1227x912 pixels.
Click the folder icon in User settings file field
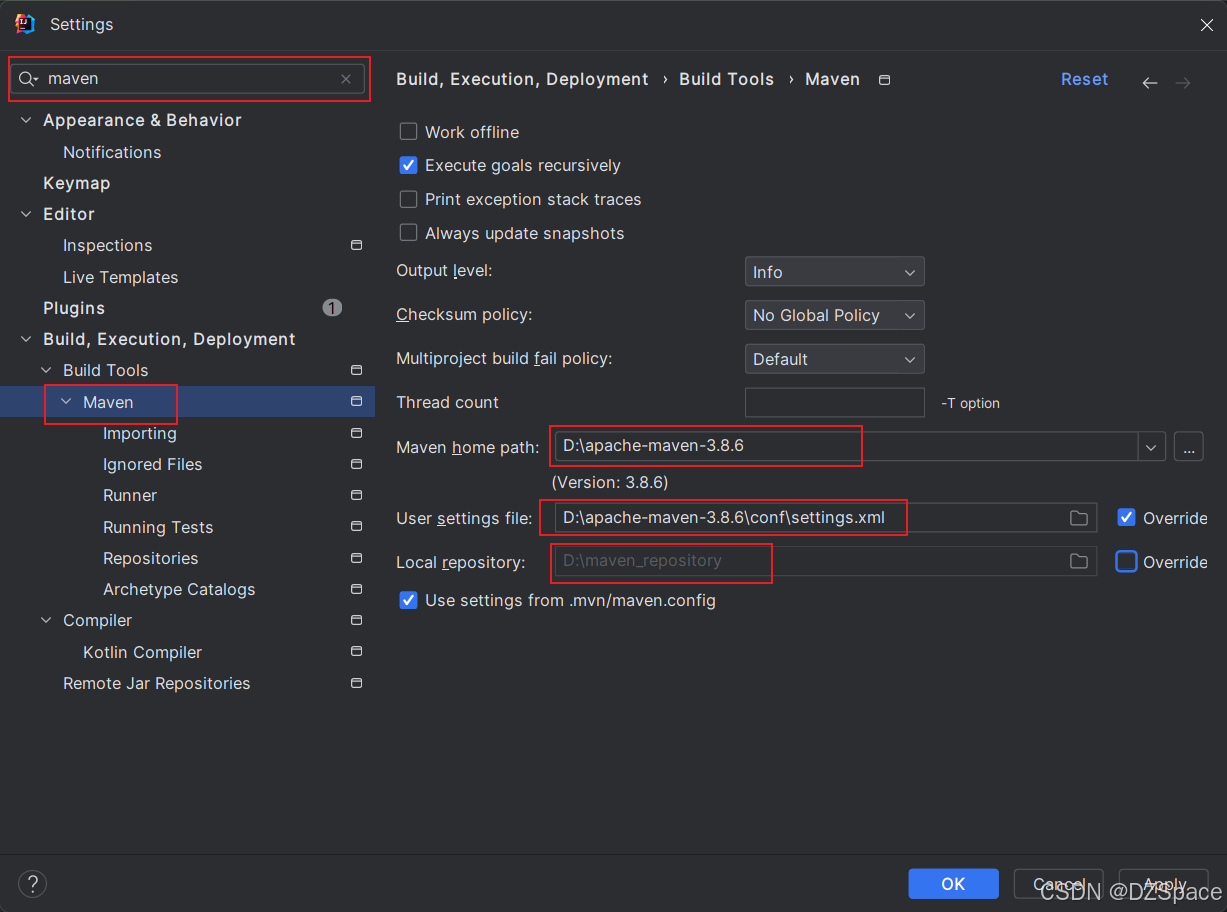[1079, 518]
